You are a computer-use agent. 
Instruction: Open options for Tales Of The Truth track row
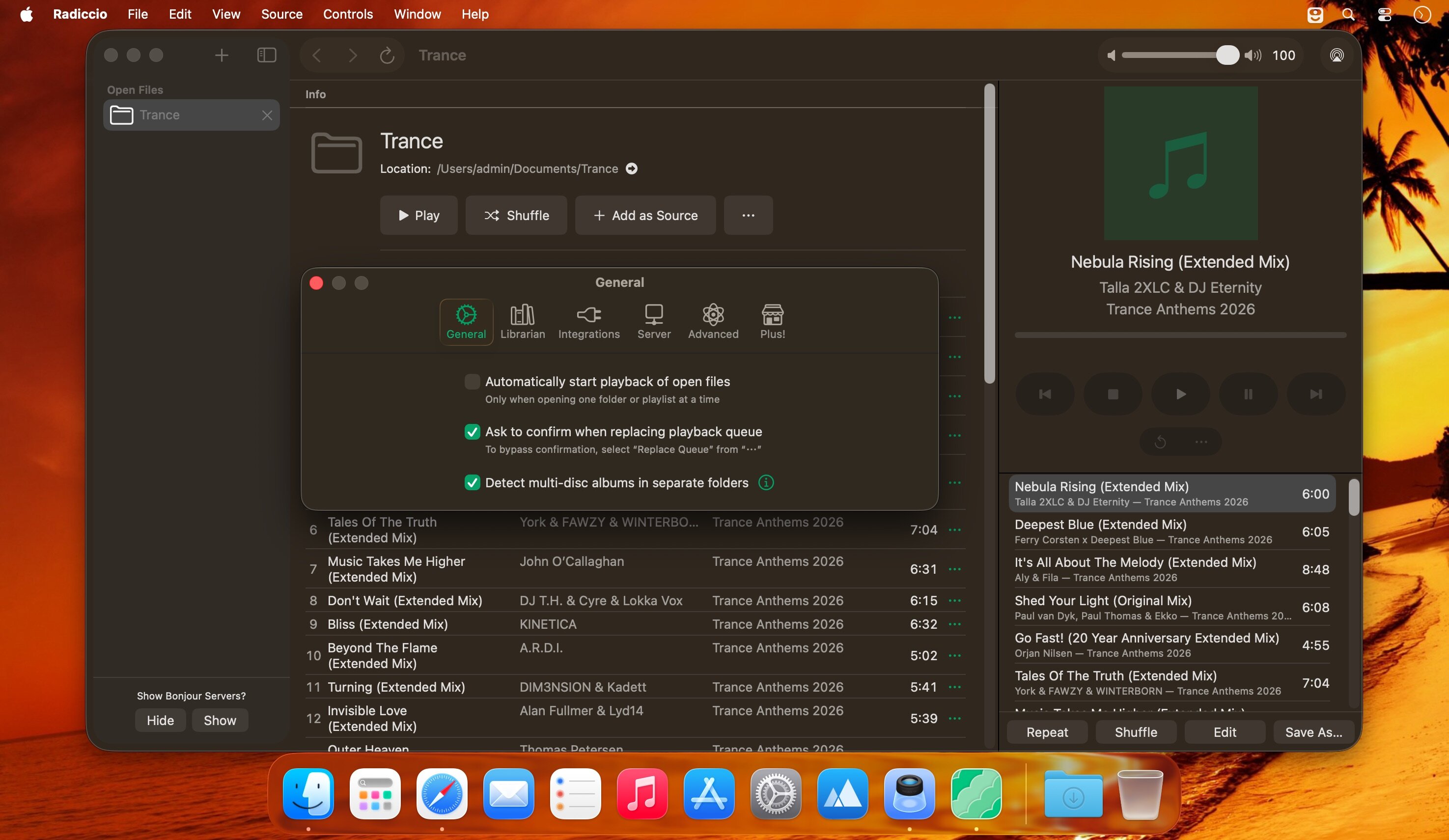point(954,530)
